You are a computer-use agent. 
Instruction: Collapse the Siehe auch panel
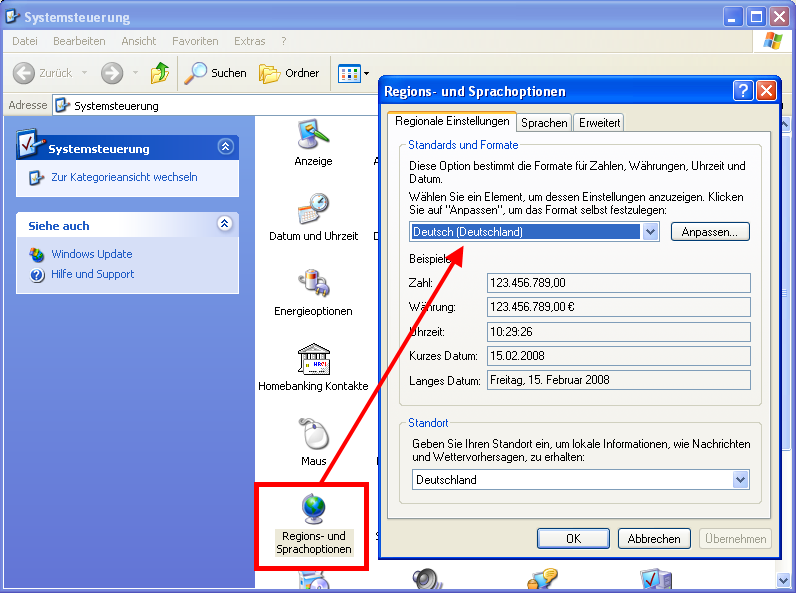(225, 225)
